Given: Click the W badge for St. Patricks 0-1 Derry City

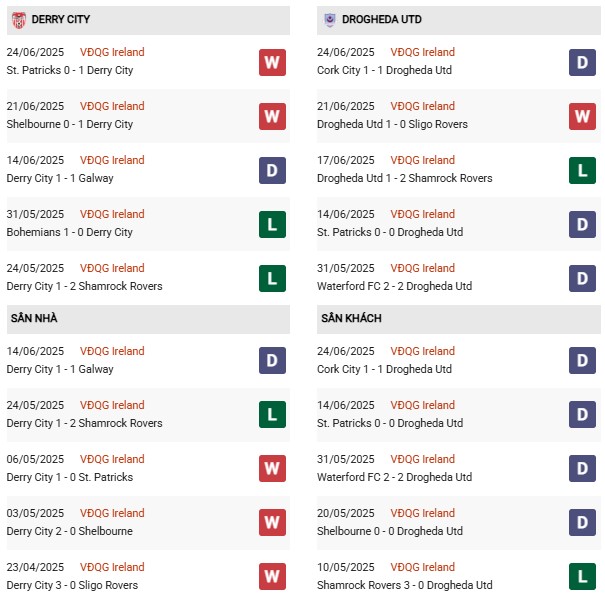Looking at the screenshot, I should tap(272, 62).
